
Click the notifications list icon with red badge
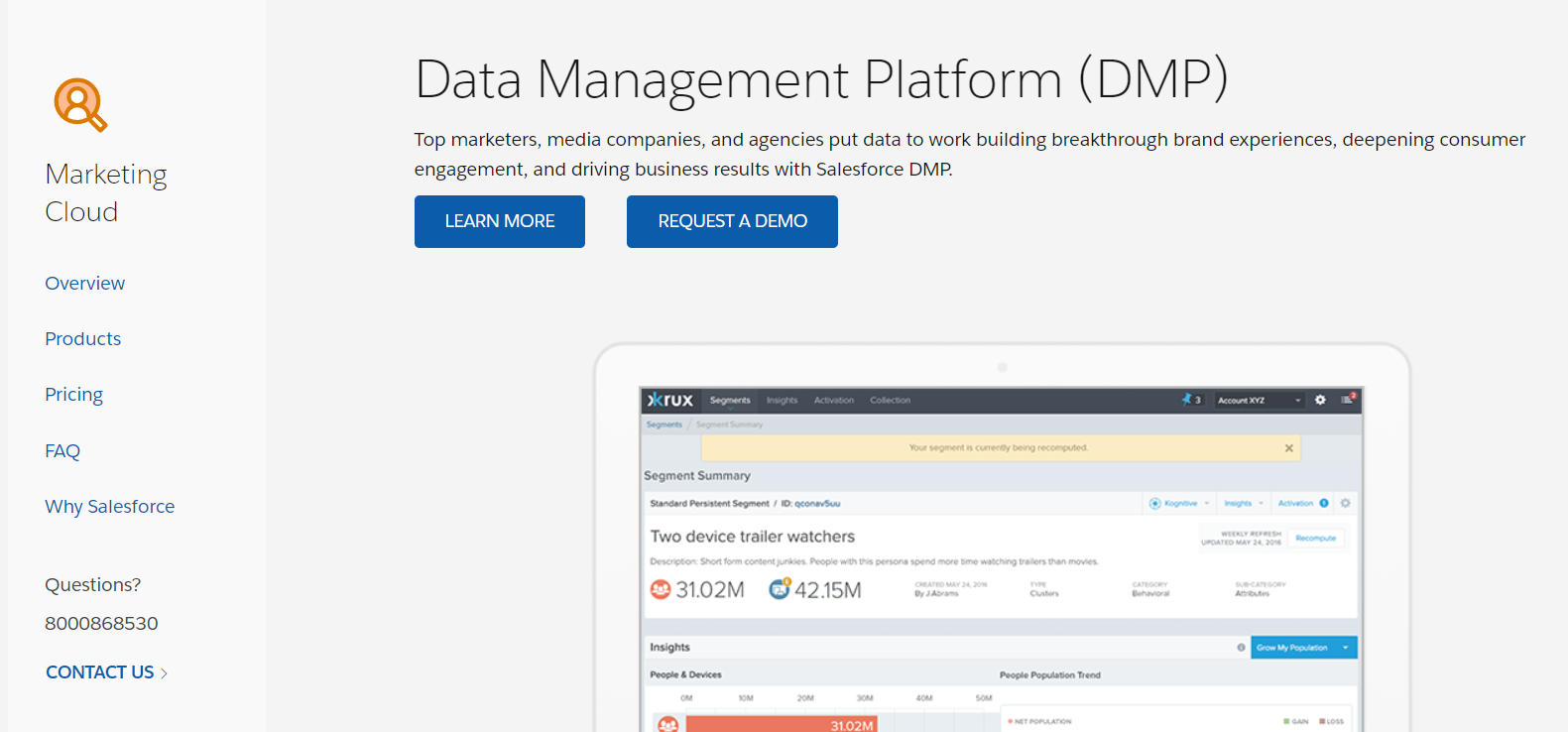(x=1348, y=399)
